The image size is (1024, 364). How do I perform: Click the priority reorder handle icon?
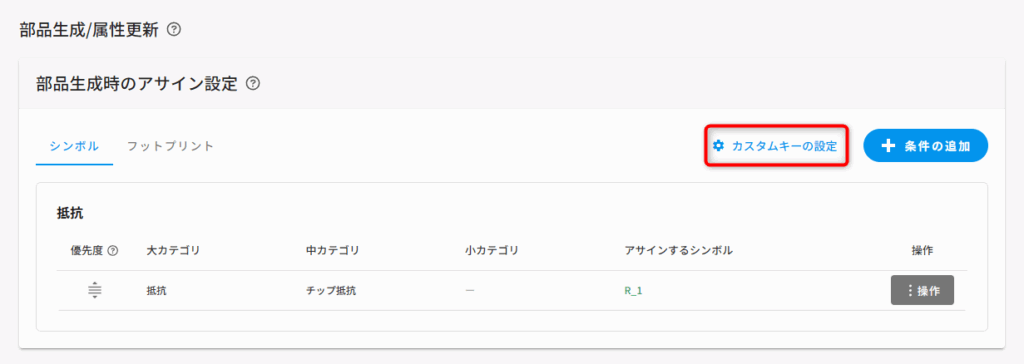pyautogui.click(x=95, y=290)
